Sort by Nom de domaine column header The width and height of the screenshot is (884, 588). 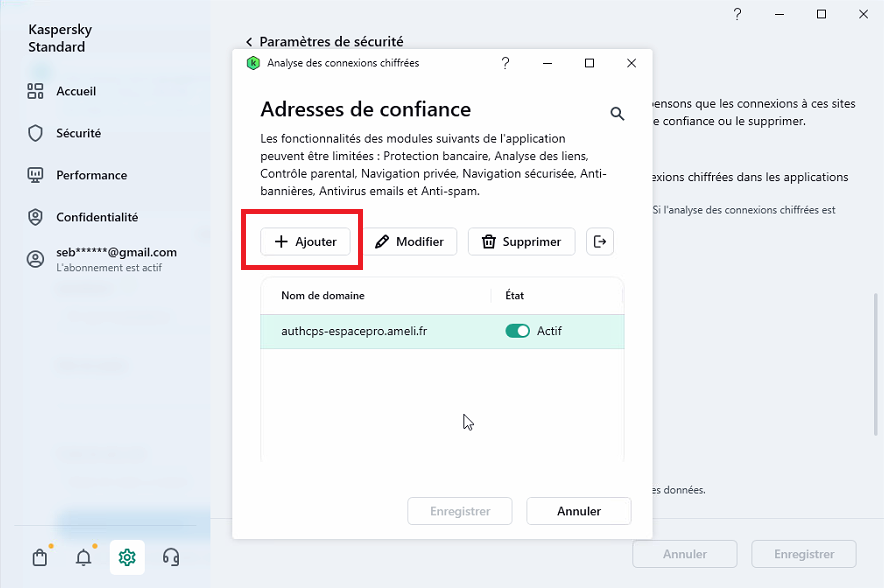pos(322,295)
